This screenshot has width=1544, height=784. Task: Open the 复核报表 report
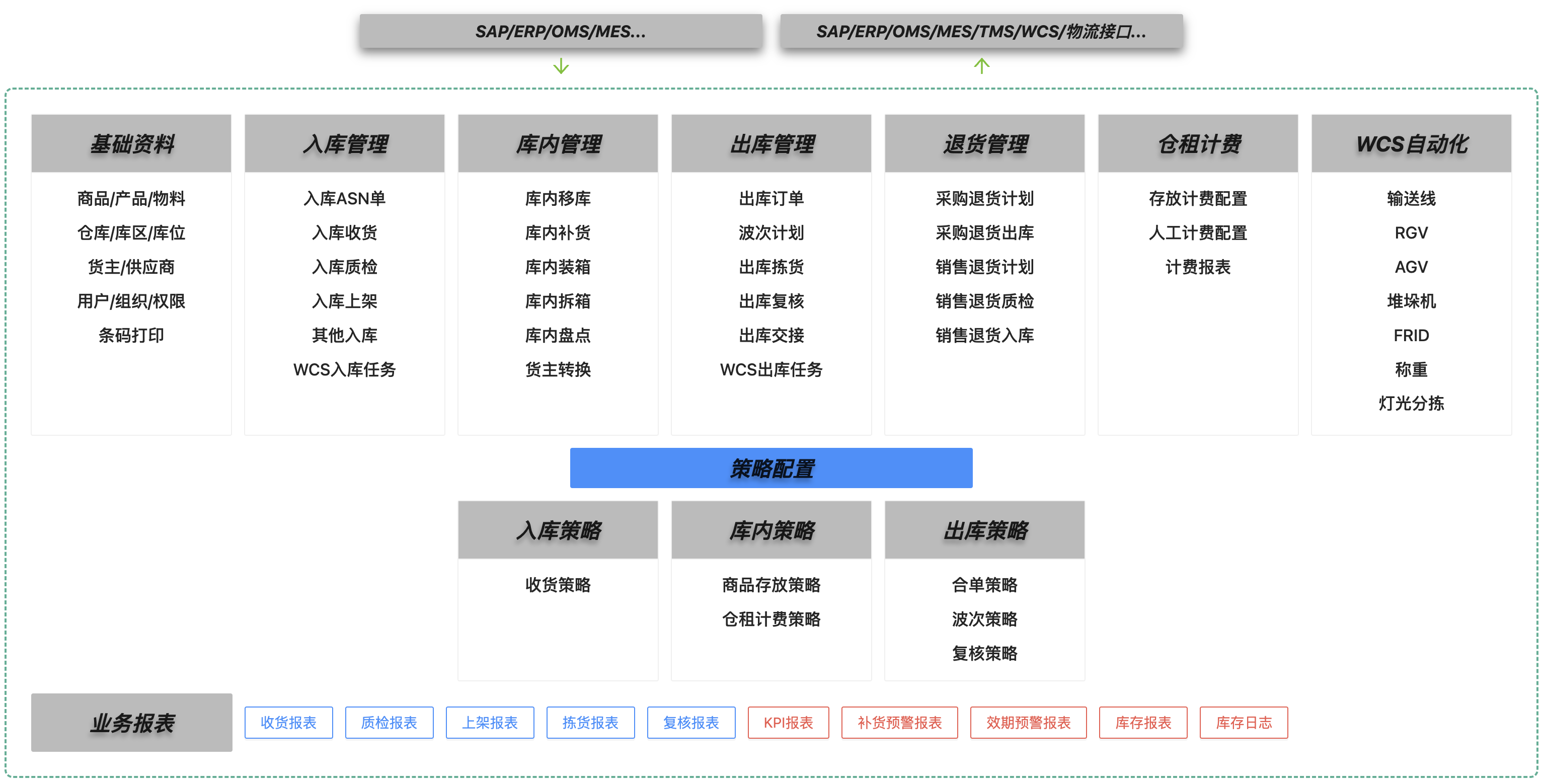pos(691,723)
